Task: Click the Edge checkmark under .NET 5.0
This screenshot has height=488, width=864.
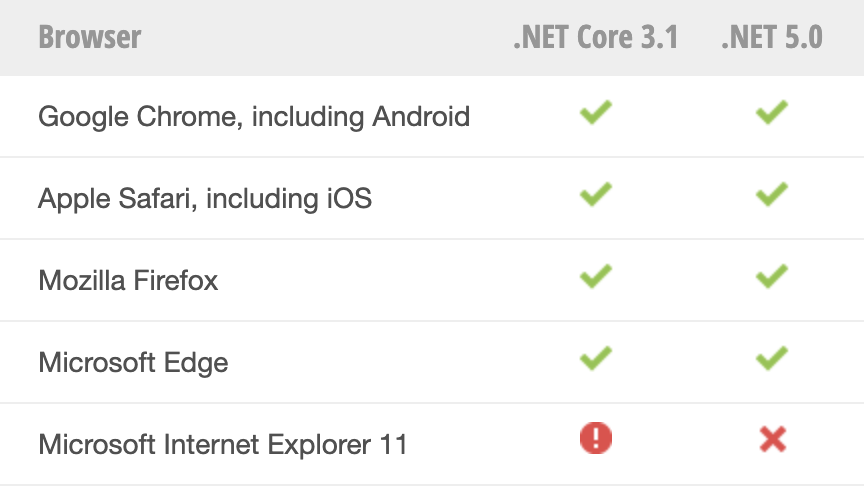Action: click(771, 358)
